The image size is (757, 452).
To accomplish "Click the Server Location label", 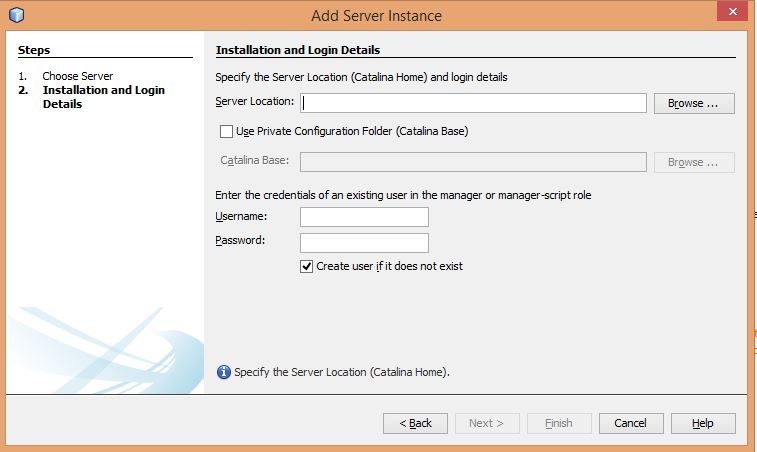I will point(254,102).
